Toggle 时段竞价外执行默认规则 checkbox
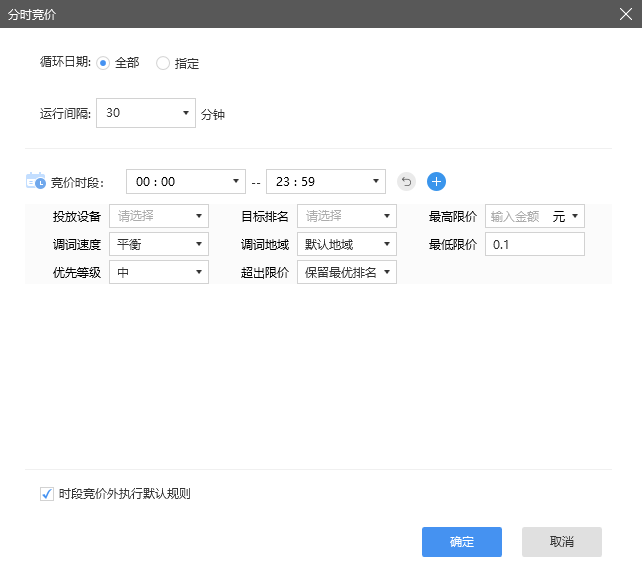The height and width of the screenshot is (577, 642). pyautogui.click(x=47, y=493)
